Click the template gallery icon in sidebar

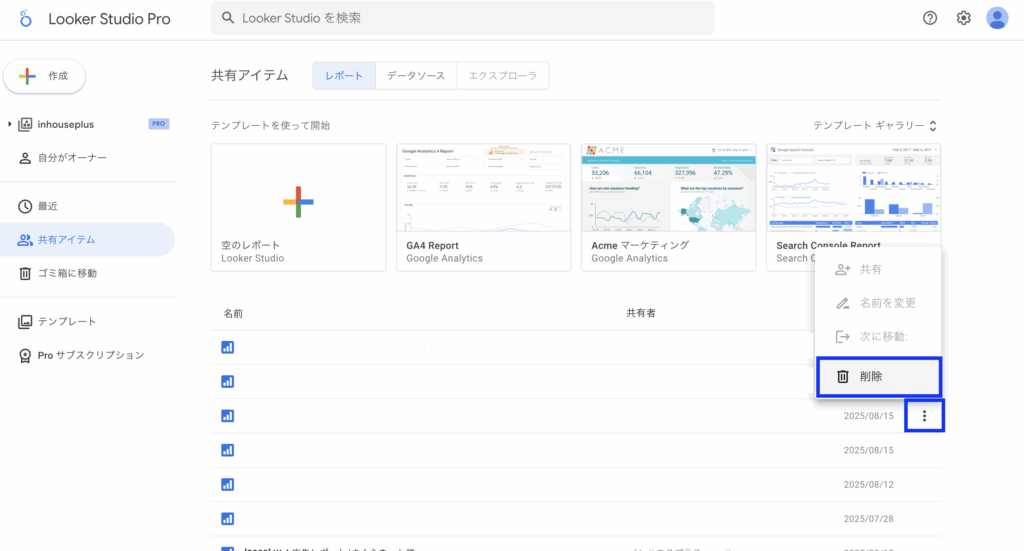(25, 321)
